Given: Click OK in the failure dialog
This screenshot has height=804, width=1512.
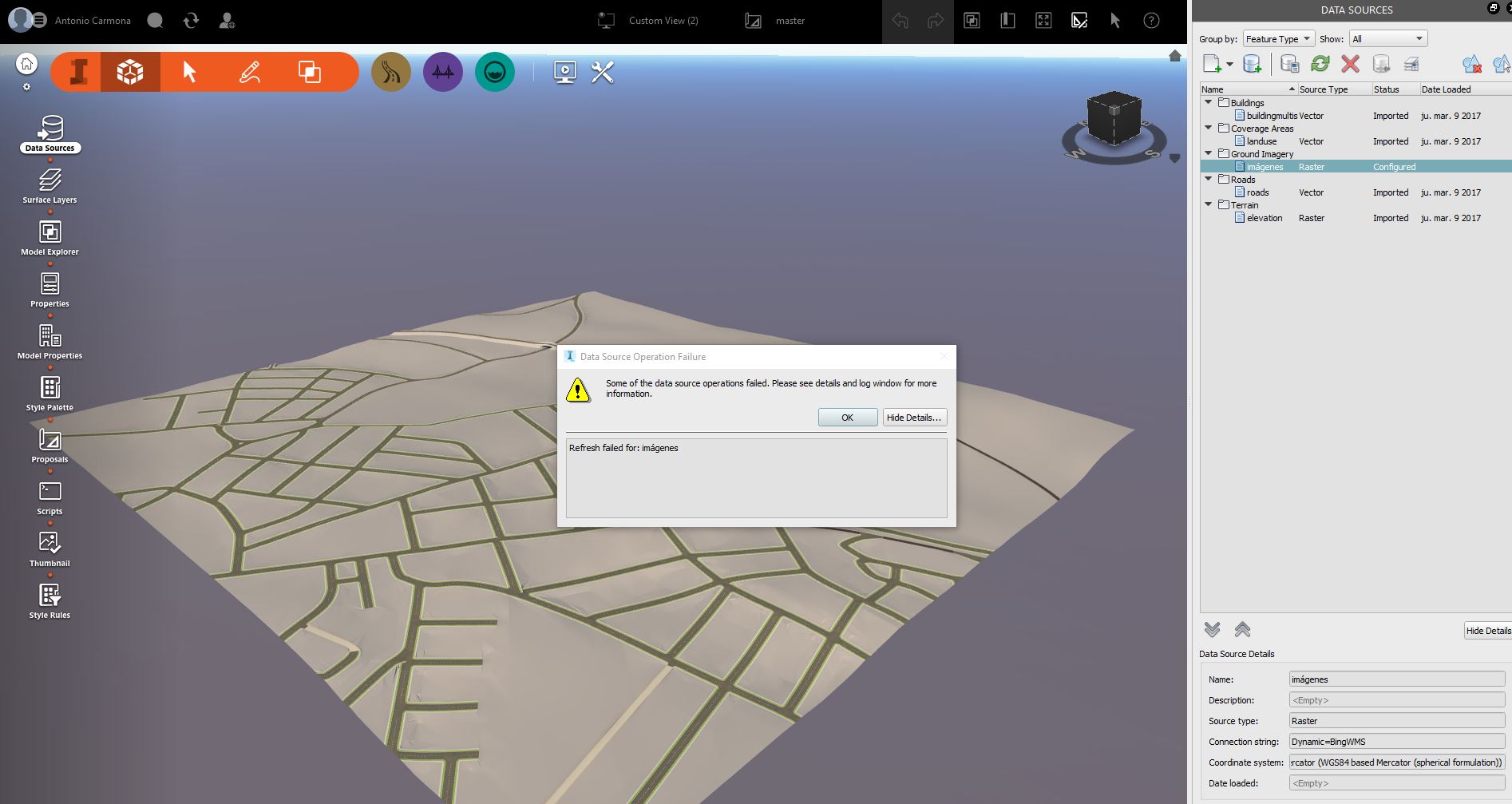Looking at the screenshot, I should (x=848, y=418).
